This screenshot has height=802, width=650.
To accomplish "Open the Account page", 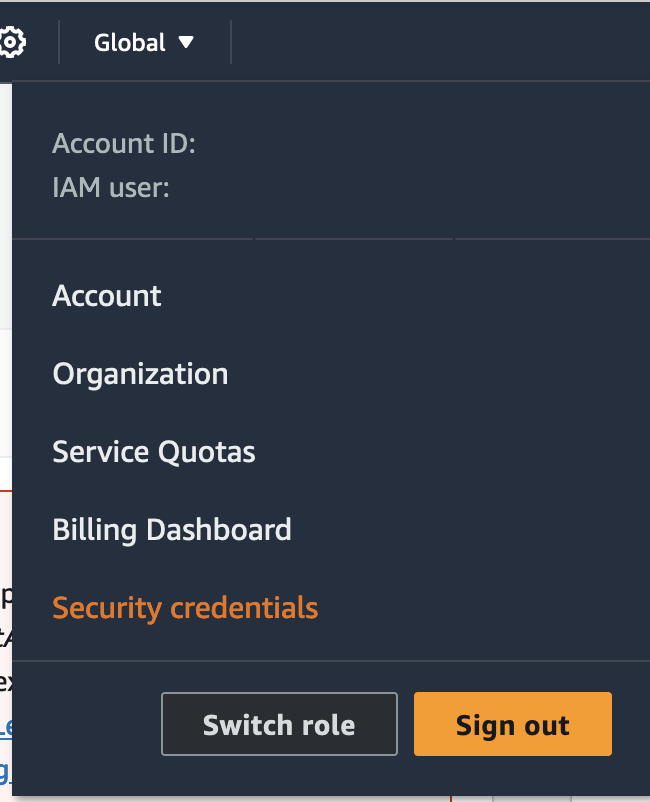I will tap(106, 295).
